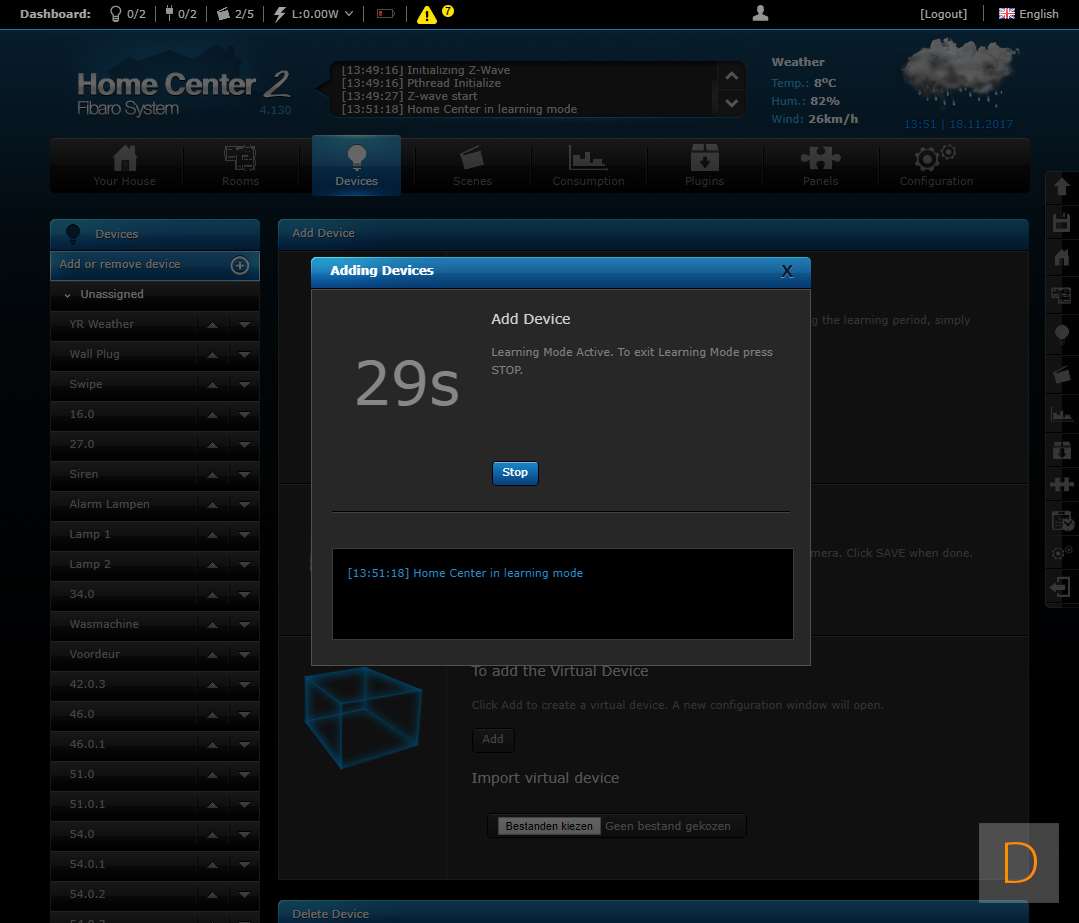Click the user profile icon in top bar
The width and height of the screenshot is (1079, 923).
pos(760,13)
